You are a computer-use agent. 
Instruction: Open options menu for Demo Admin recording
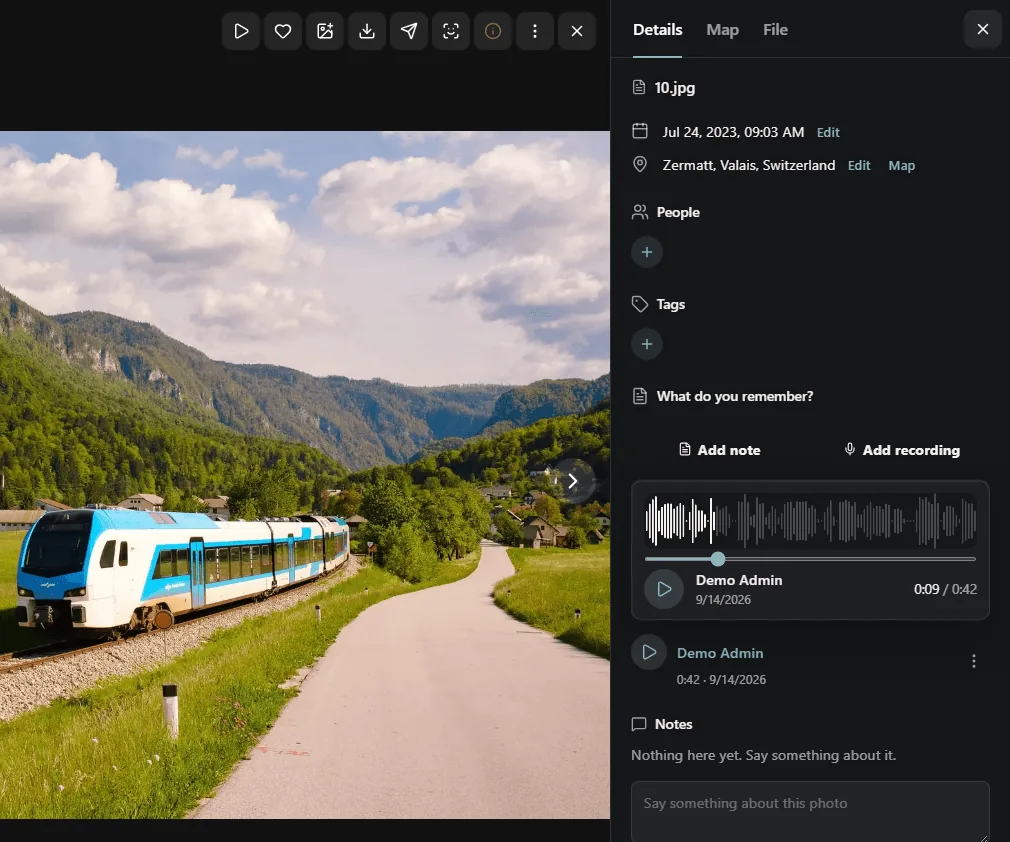[973, 661]
